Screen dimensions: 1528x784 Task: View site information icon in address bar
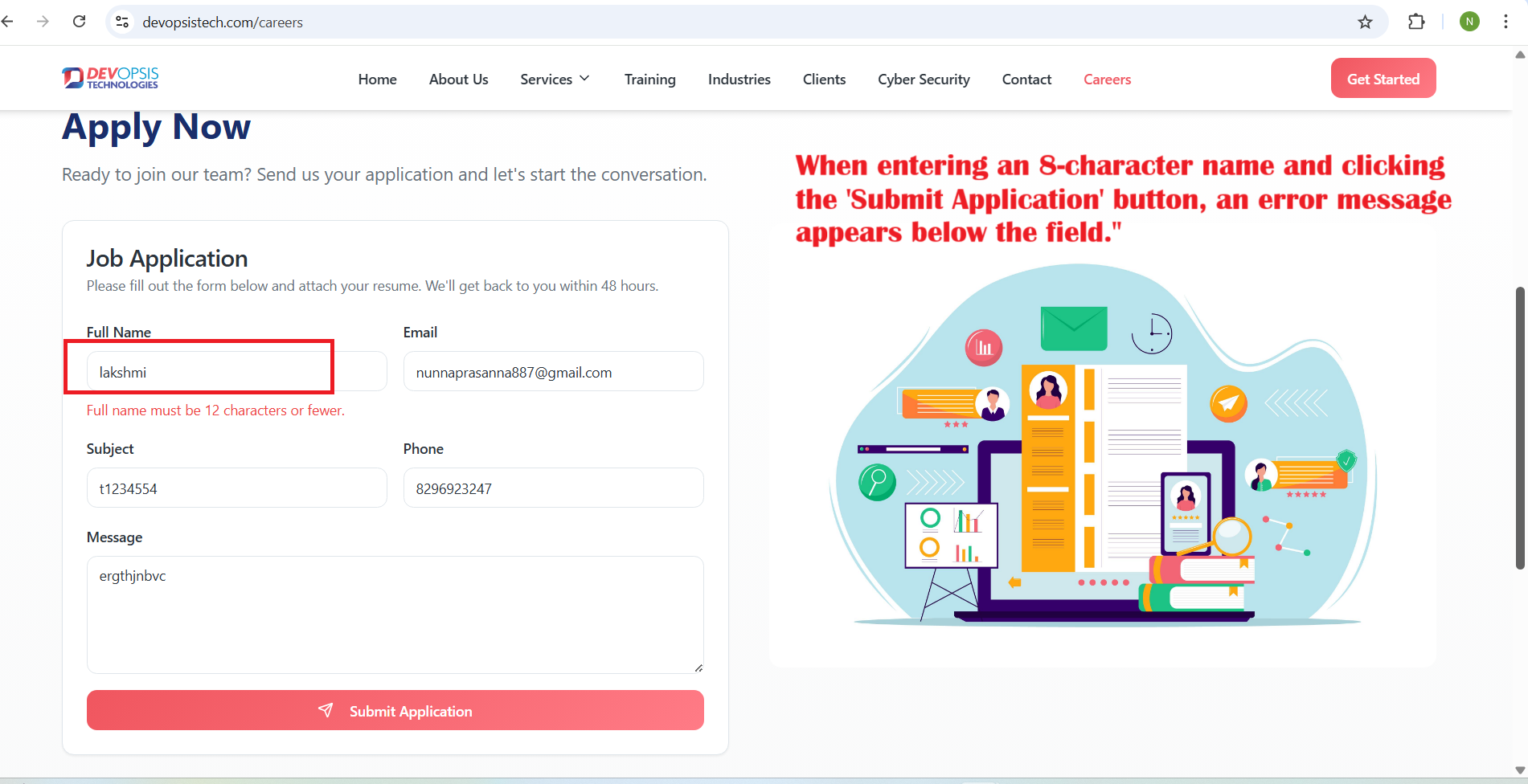(x=122, y=22)
